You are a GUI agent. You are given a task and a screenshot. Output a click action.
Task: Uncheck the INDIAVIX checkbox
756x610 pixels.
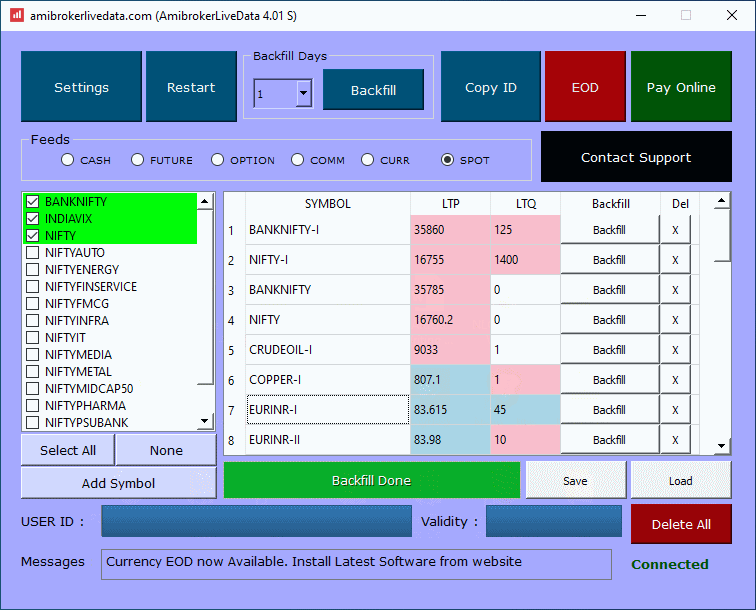pos(32,218)
